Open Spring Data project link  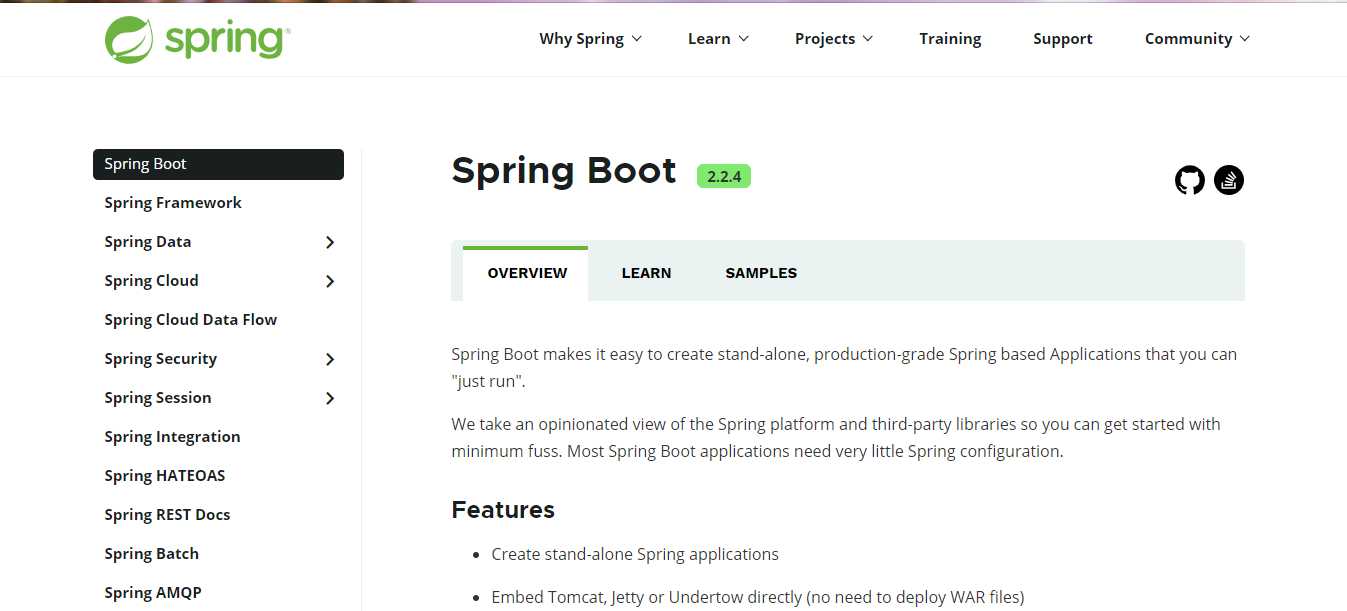[x=148, y=242]
